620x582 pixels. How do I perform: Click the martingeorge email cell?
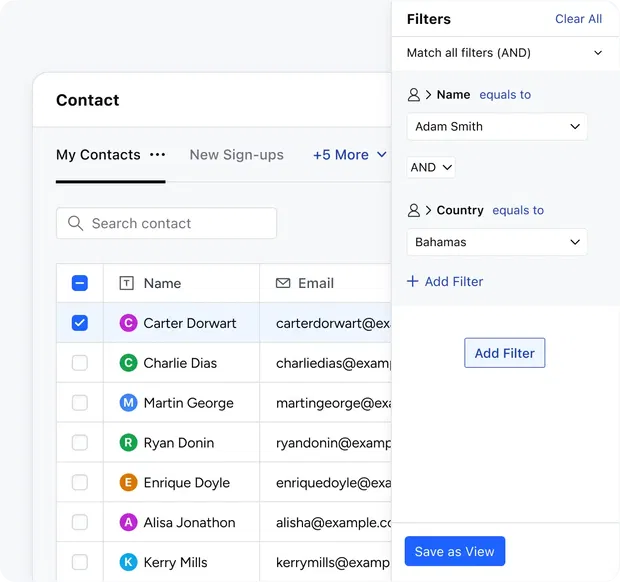tap(325, 403)
